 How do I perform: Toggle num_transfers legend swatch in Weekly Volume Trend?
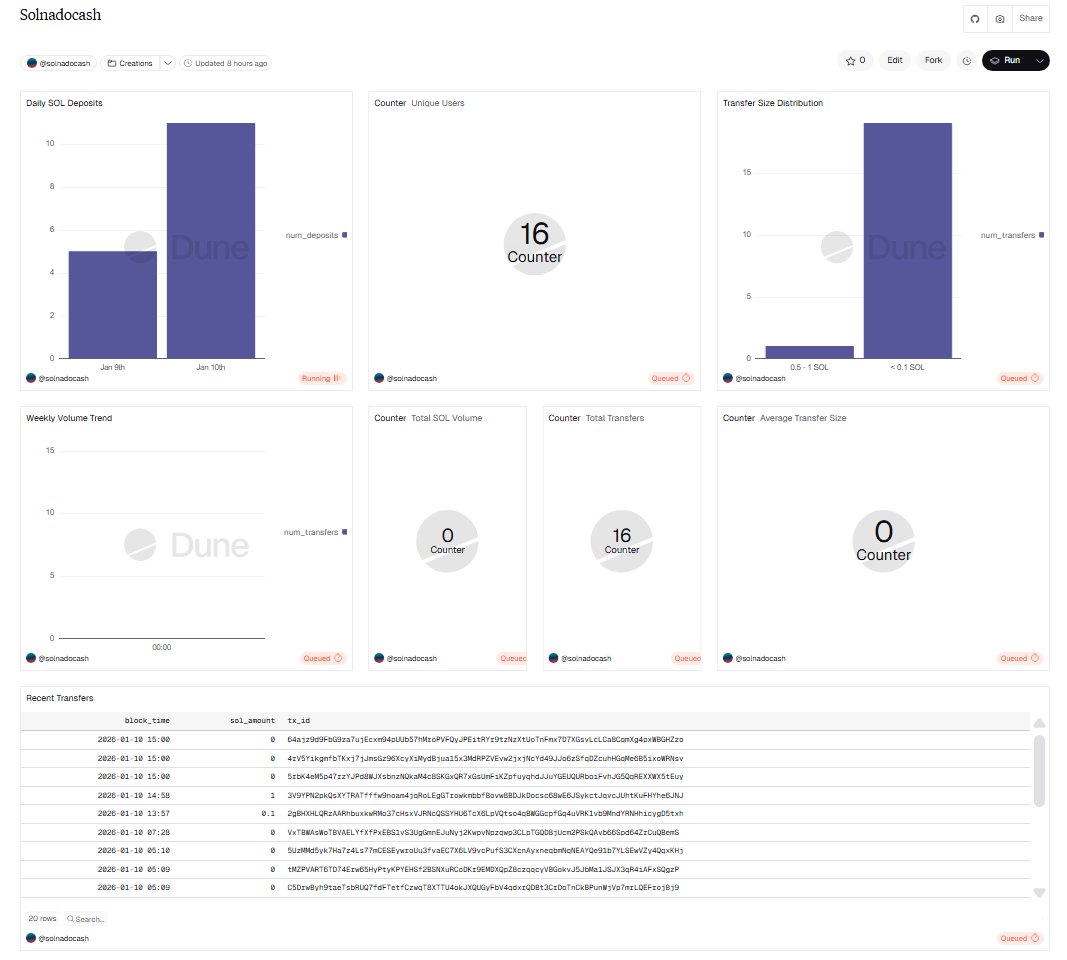(344, 532)
